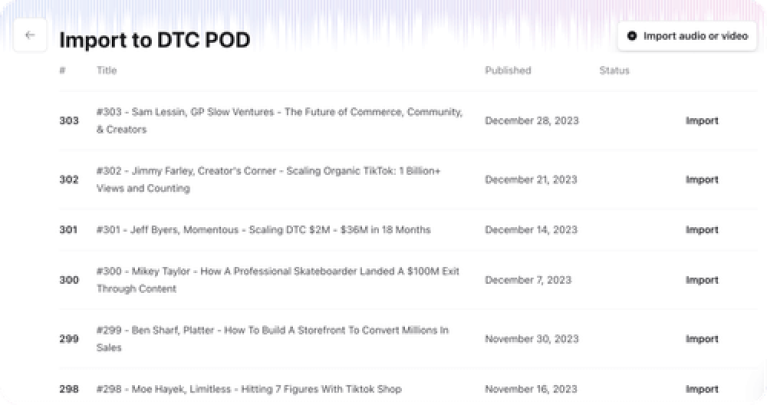Click the Import audio or video button
Image resolution: width=767 pixels, height=405 pixels.
(x=687, y=36)
